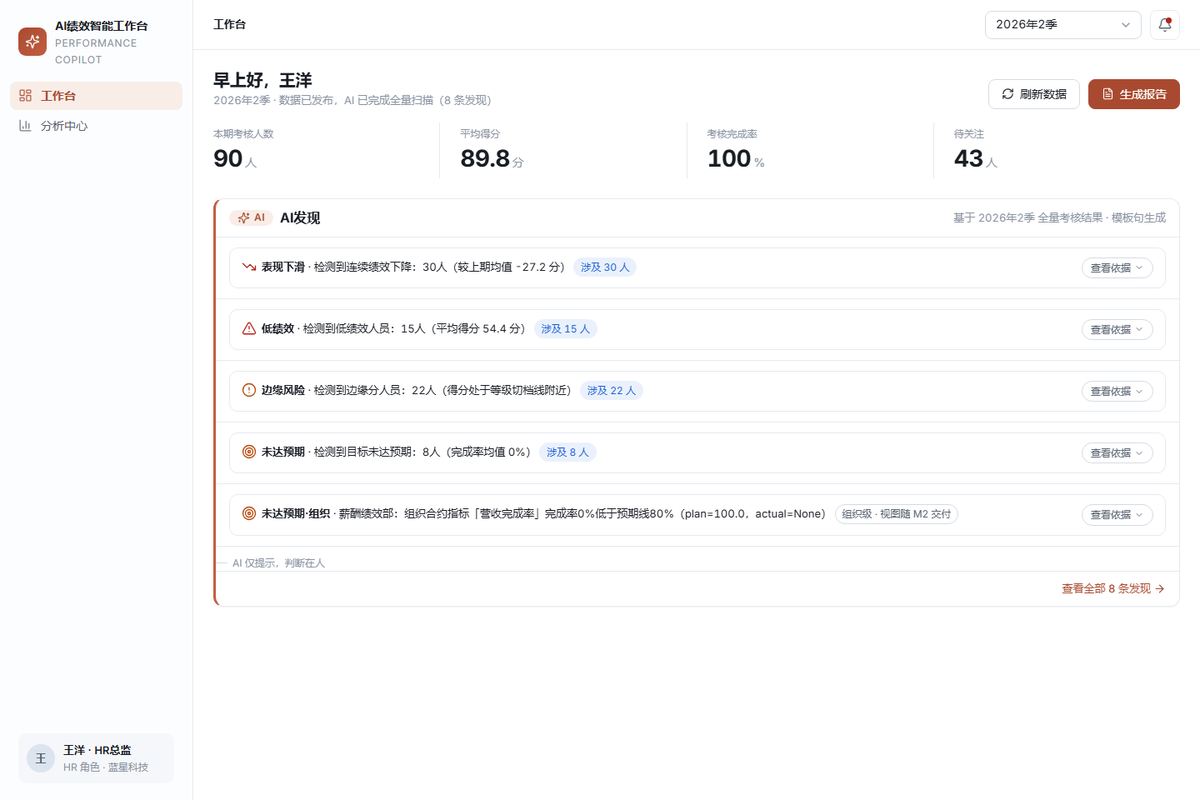Click the 组织级 · 视图随 M2 交付 tag
The width and height of the screenshot is (1200, 800).
(x=896, y=514)
